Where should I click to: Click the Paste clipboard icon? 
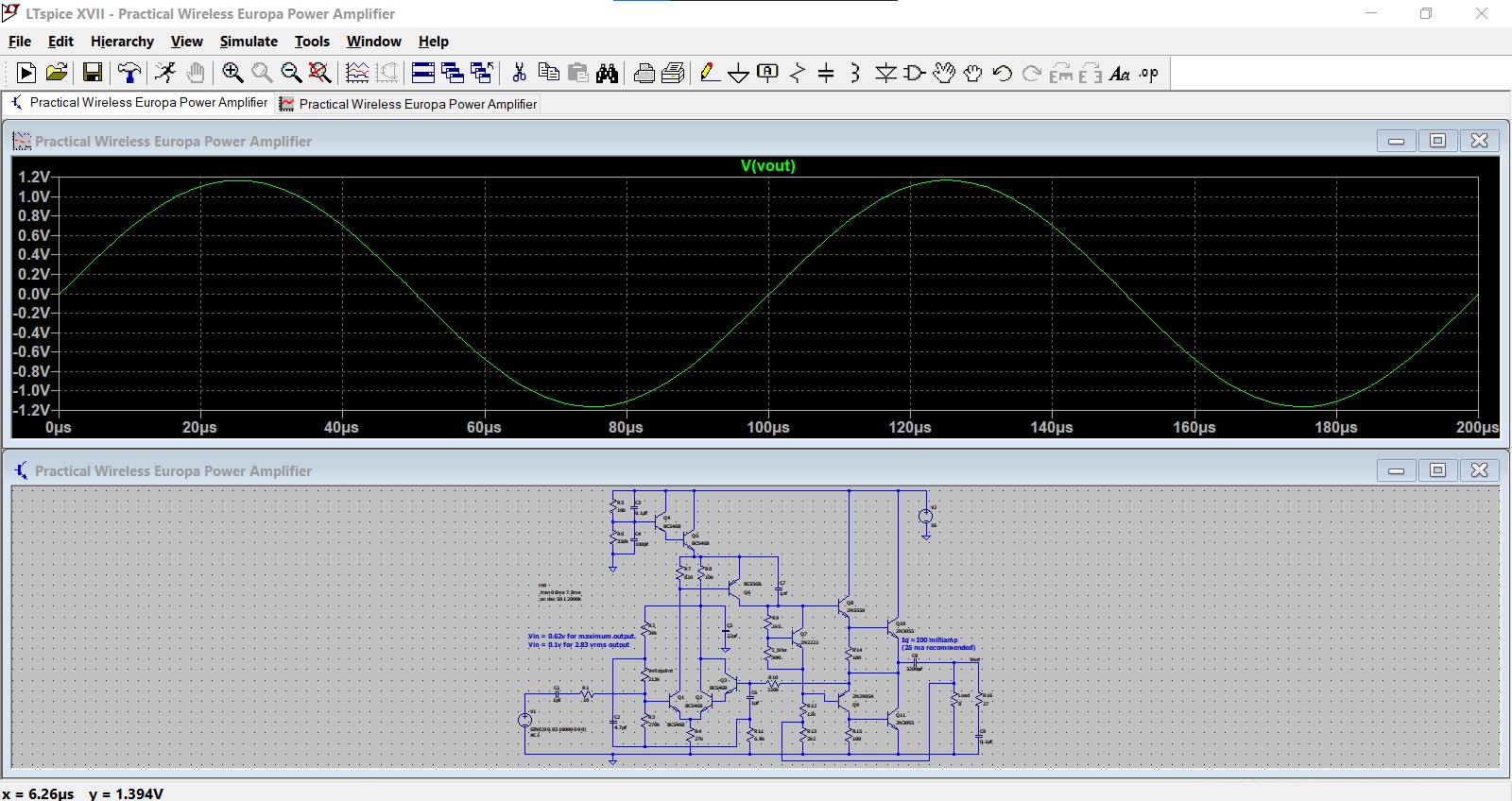click(x=578, y=73)
